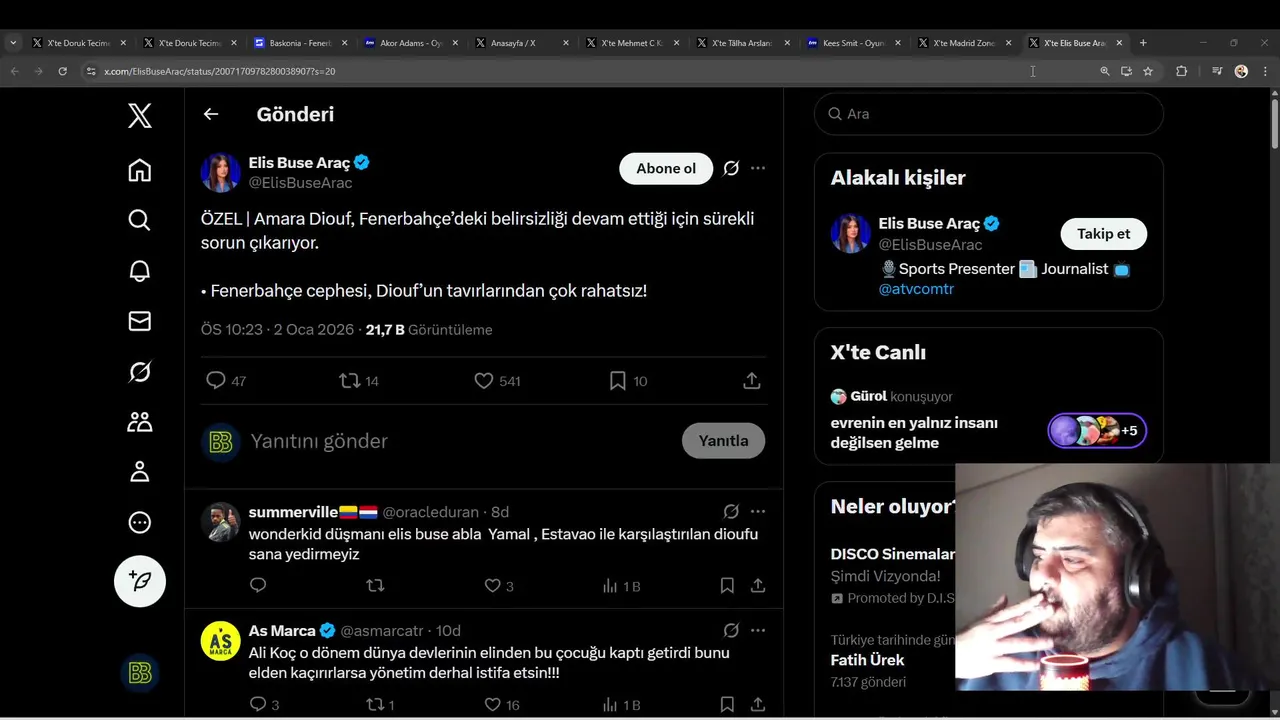Click Grok icon on As Marca reply
This screenshot has height=720, width=1280.
coord(731,630)
